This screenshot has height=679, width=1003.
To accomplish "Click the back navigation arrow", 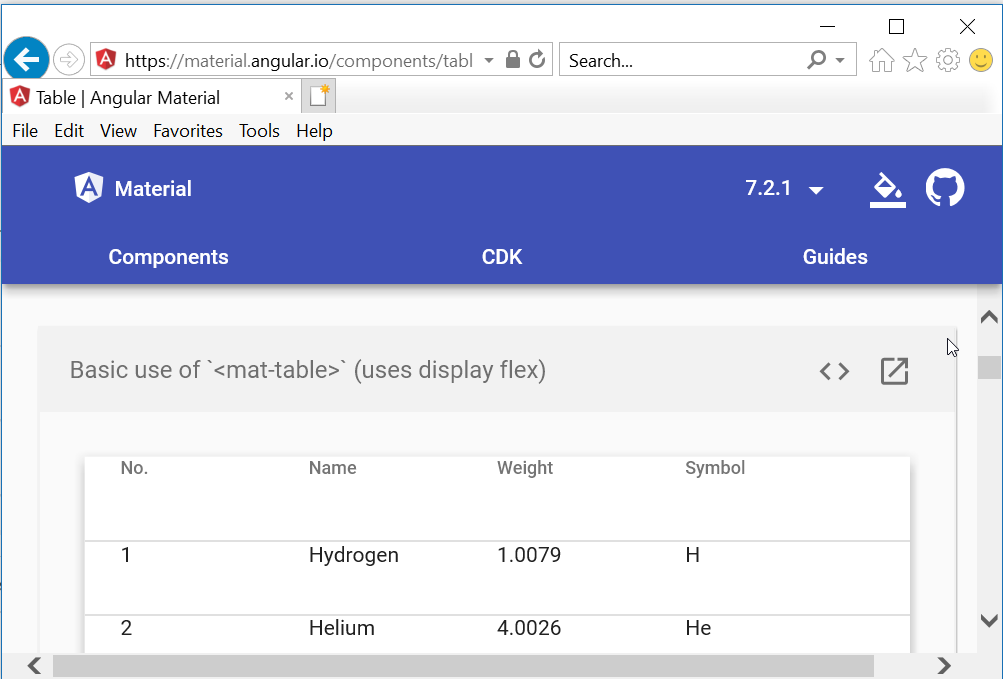I will 26,60.
